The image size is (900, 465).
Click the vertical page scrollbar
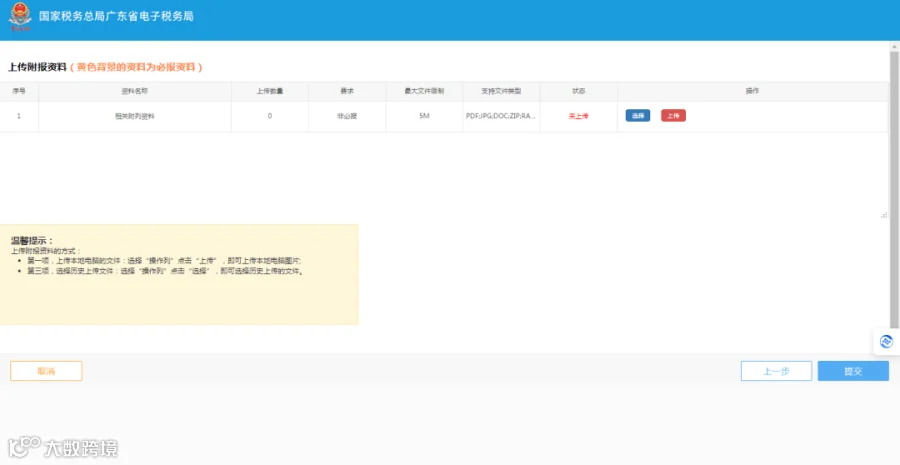coord(894,189)
